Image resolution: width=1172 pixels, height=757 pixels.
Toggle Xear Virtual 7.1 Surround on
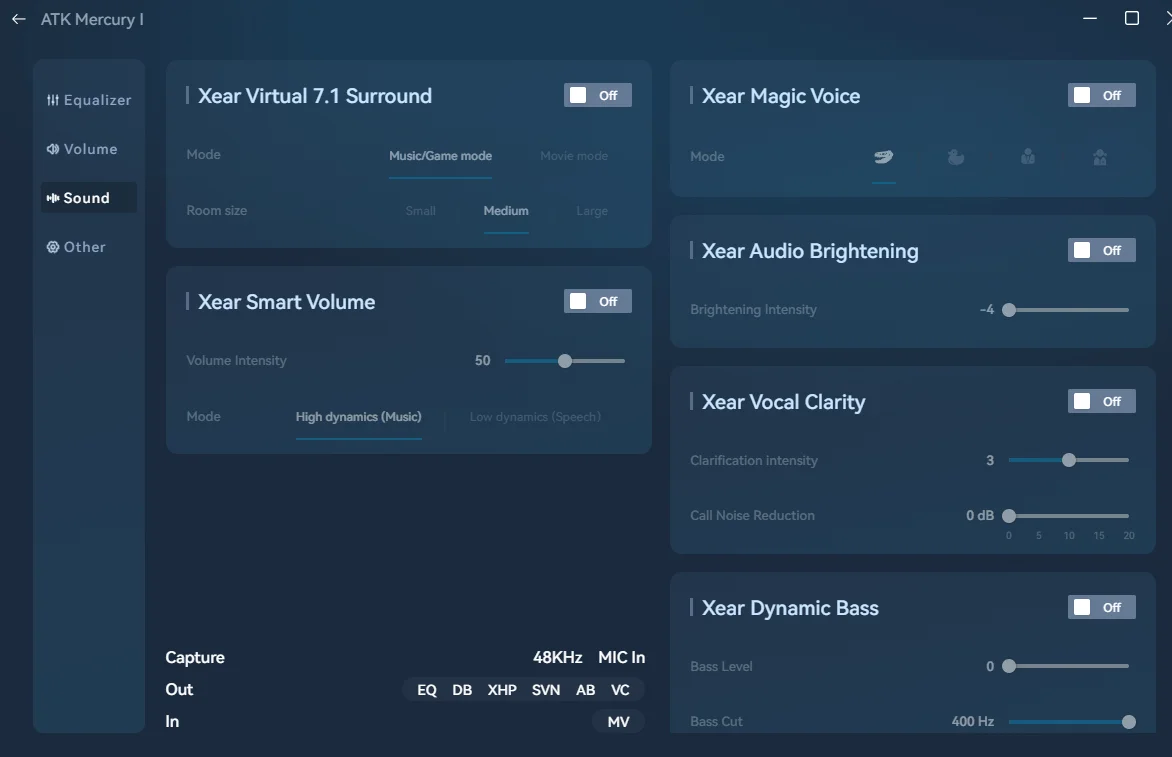tap(597, 95)
